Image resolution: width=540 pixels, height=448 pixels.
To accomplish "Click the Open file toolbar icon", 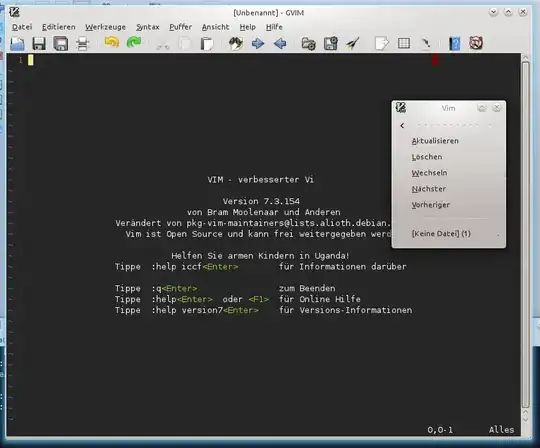I will pos(17,44).
